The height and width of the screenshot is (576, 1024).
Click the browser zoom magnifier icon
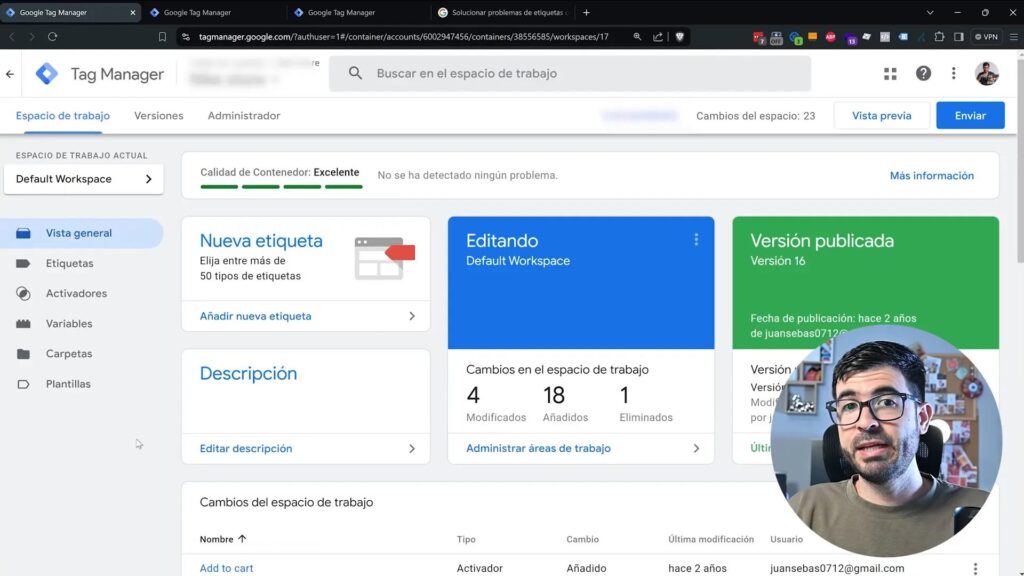pyautogui.click(x=637, y=37)
